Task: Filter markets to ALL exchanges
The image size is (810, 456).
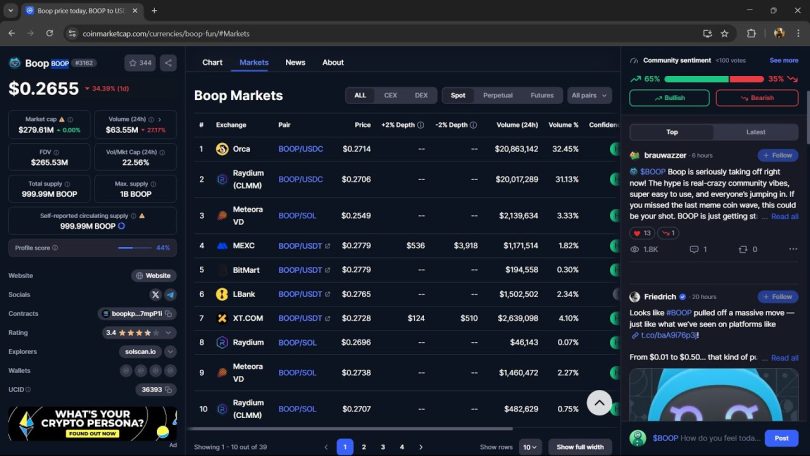Action: coord(360,96)
